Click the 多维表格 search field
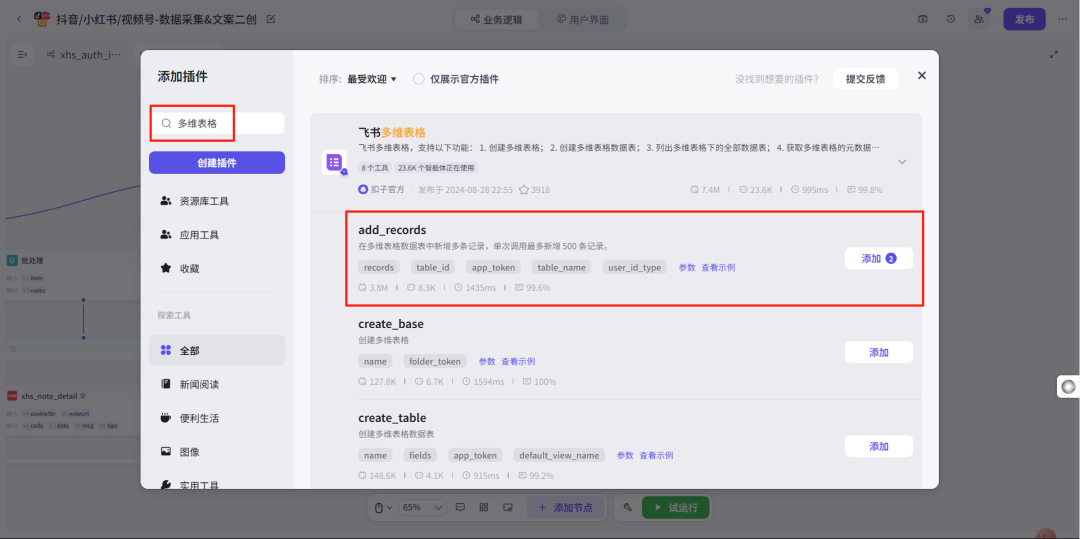 [x=217, y=123]
